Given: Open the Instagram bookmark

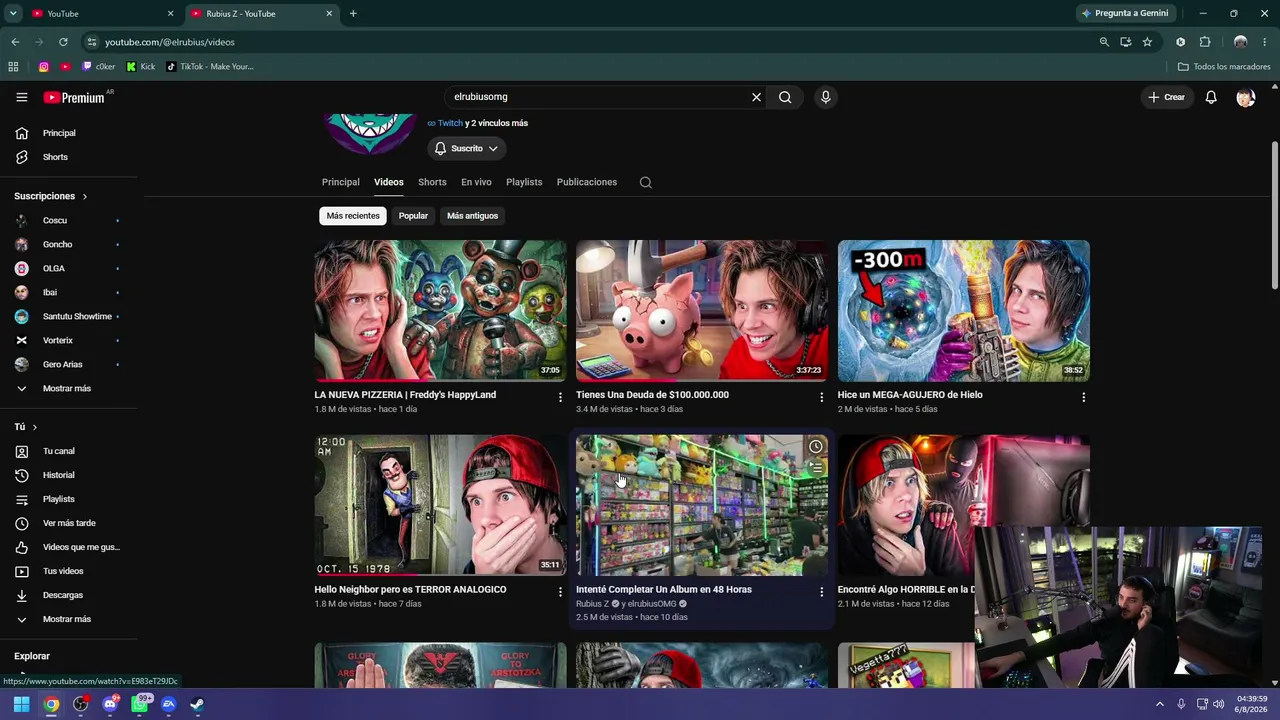Looking at the screenshot, I should coord(43,67).
